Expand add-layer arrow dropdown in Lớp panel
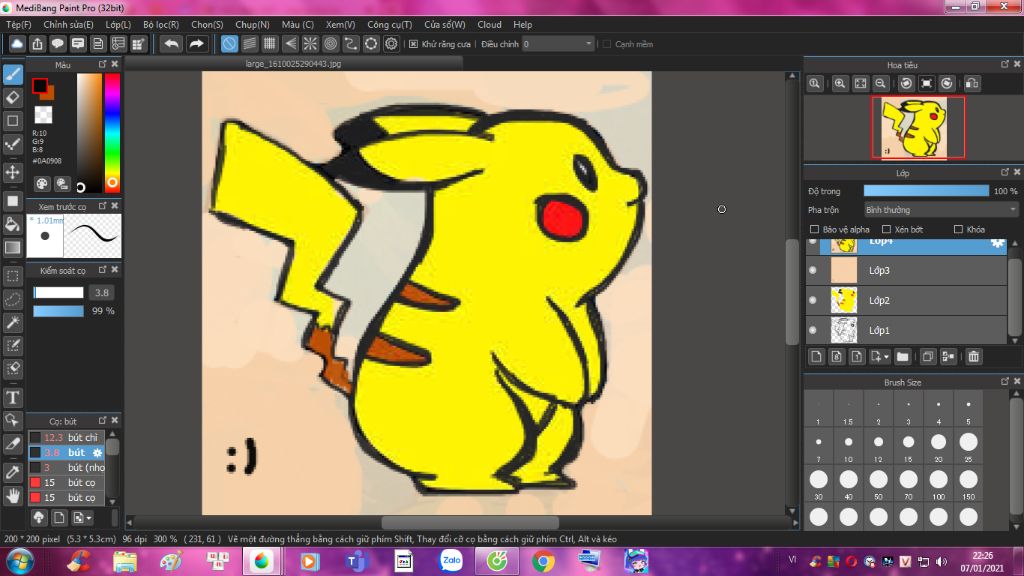Viewport: 1024px width, 576px height. pyautogui.click(x=886, y=357)
